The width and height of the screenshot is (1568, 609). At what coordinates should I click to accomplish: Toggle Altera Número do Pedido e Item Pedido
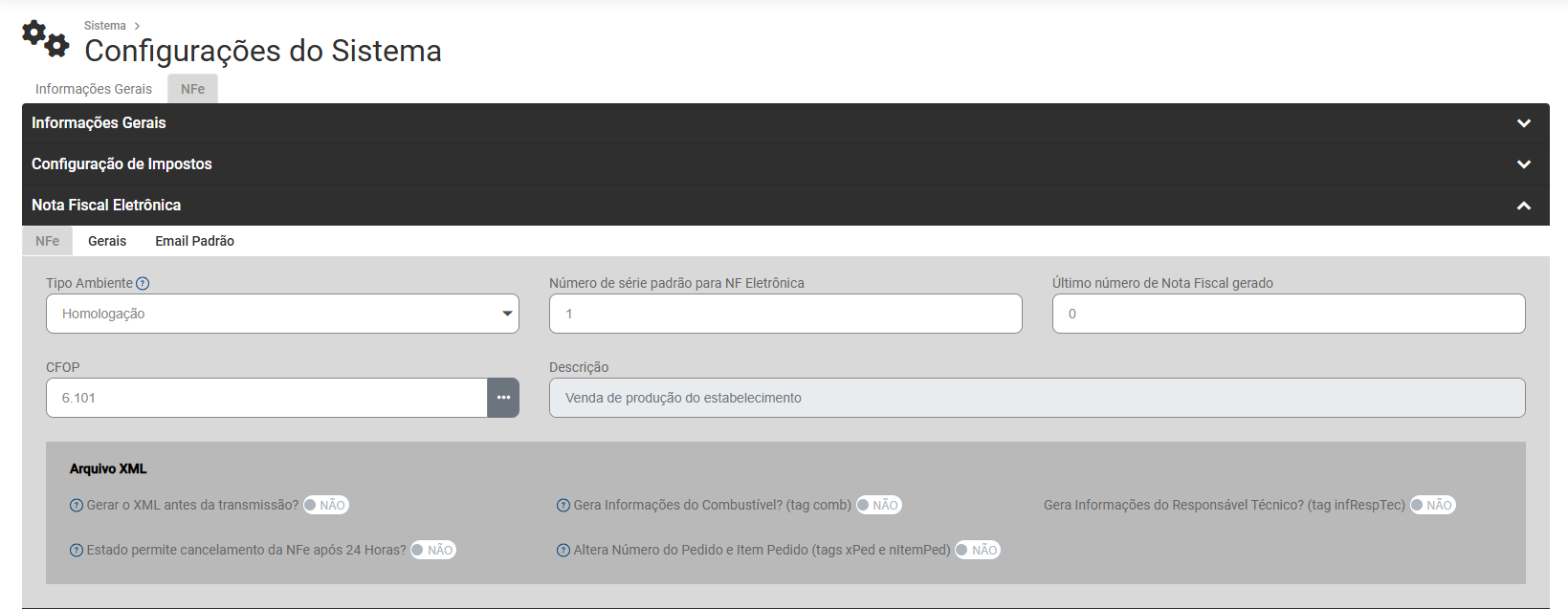(x=978, y=551)
